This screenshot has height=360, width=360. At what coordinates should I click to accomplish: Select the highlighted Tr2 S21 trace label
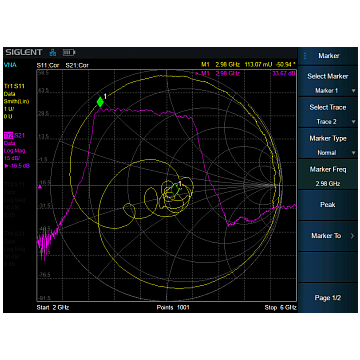14,135
